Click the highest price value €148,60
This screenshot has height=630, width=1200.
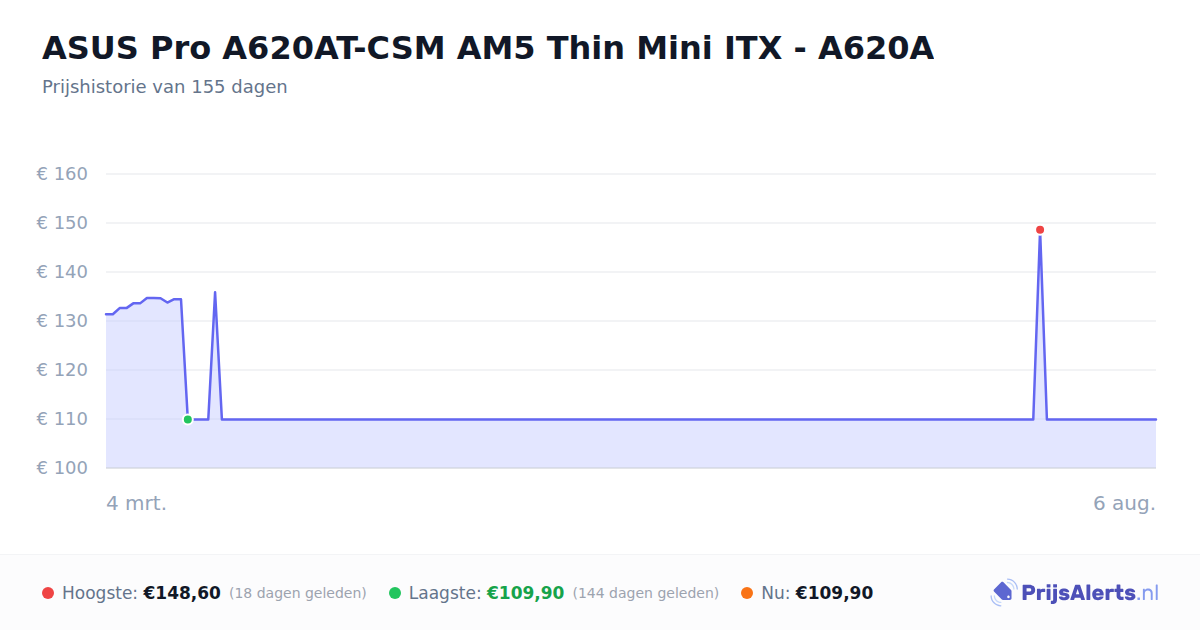[x=182, y=593]
